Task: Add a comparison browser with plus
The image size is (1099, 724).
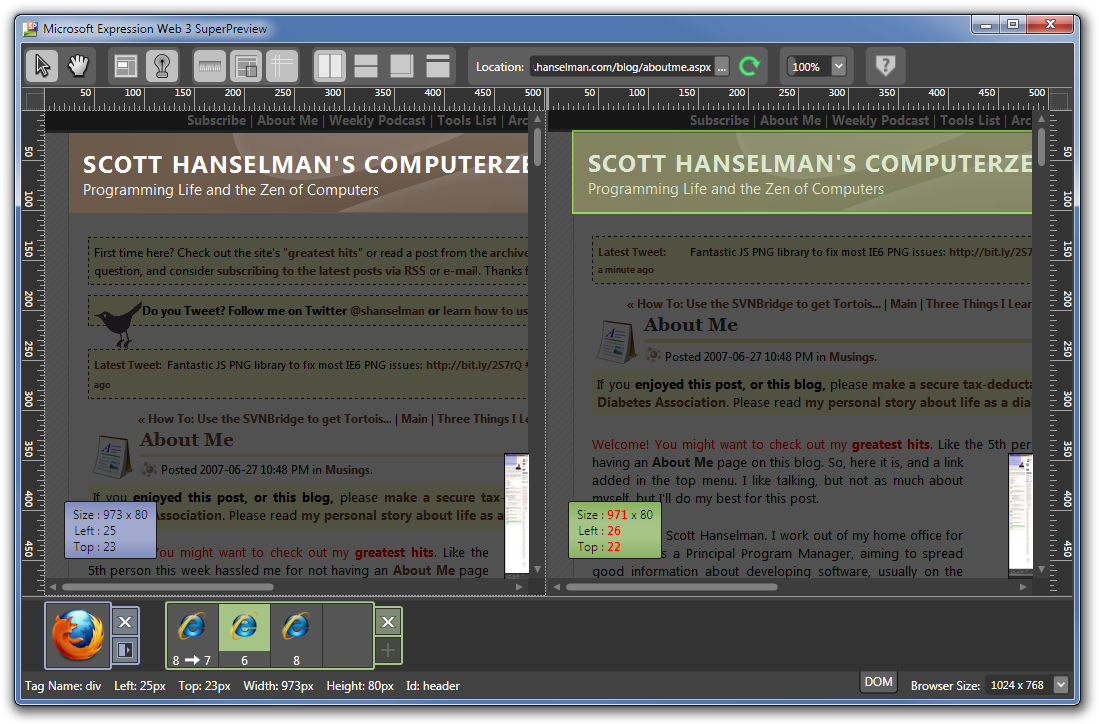Action: tap(388, 650)
